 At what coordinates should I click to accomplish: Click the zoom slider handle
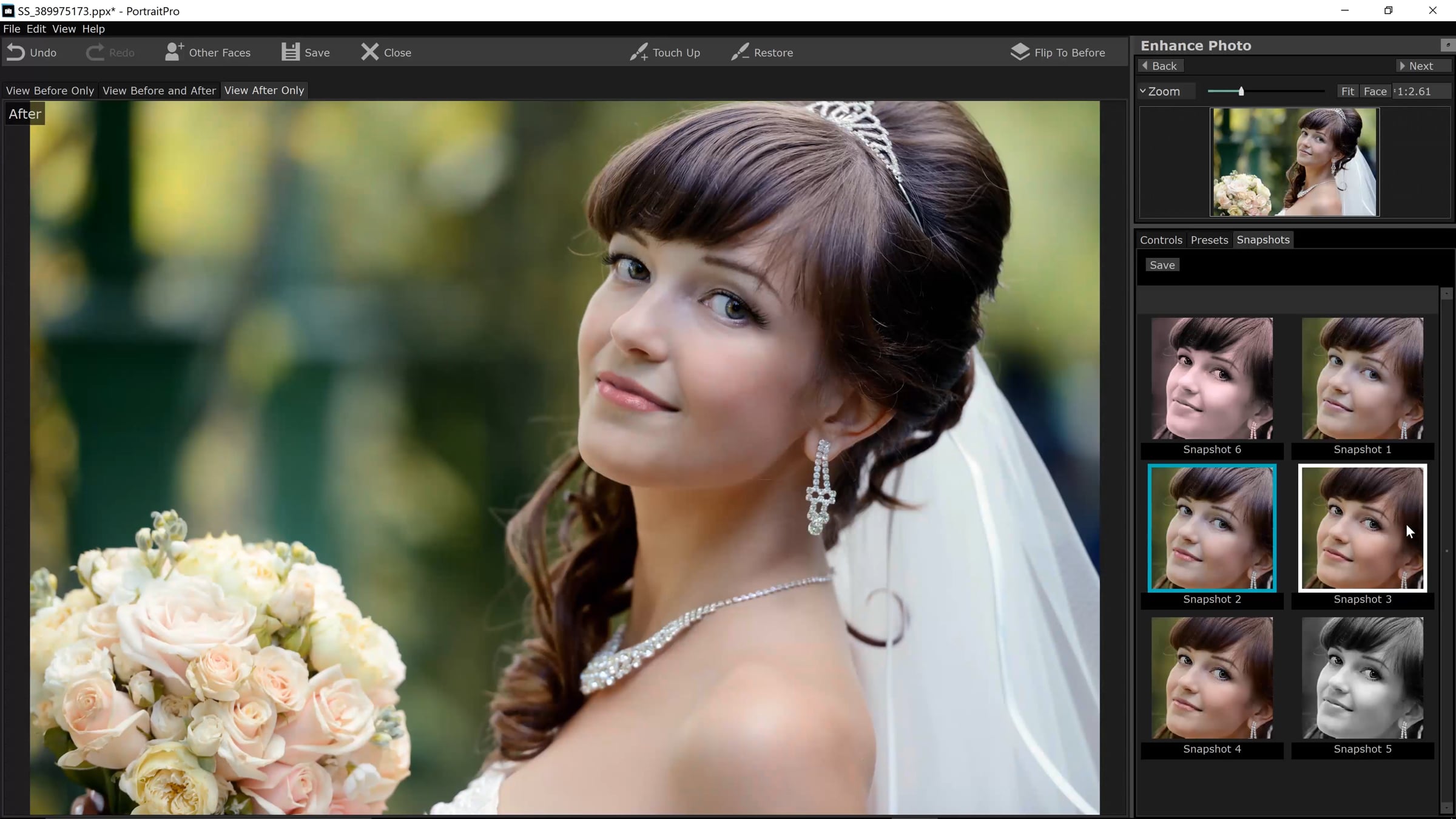(x=1241, y=91)
